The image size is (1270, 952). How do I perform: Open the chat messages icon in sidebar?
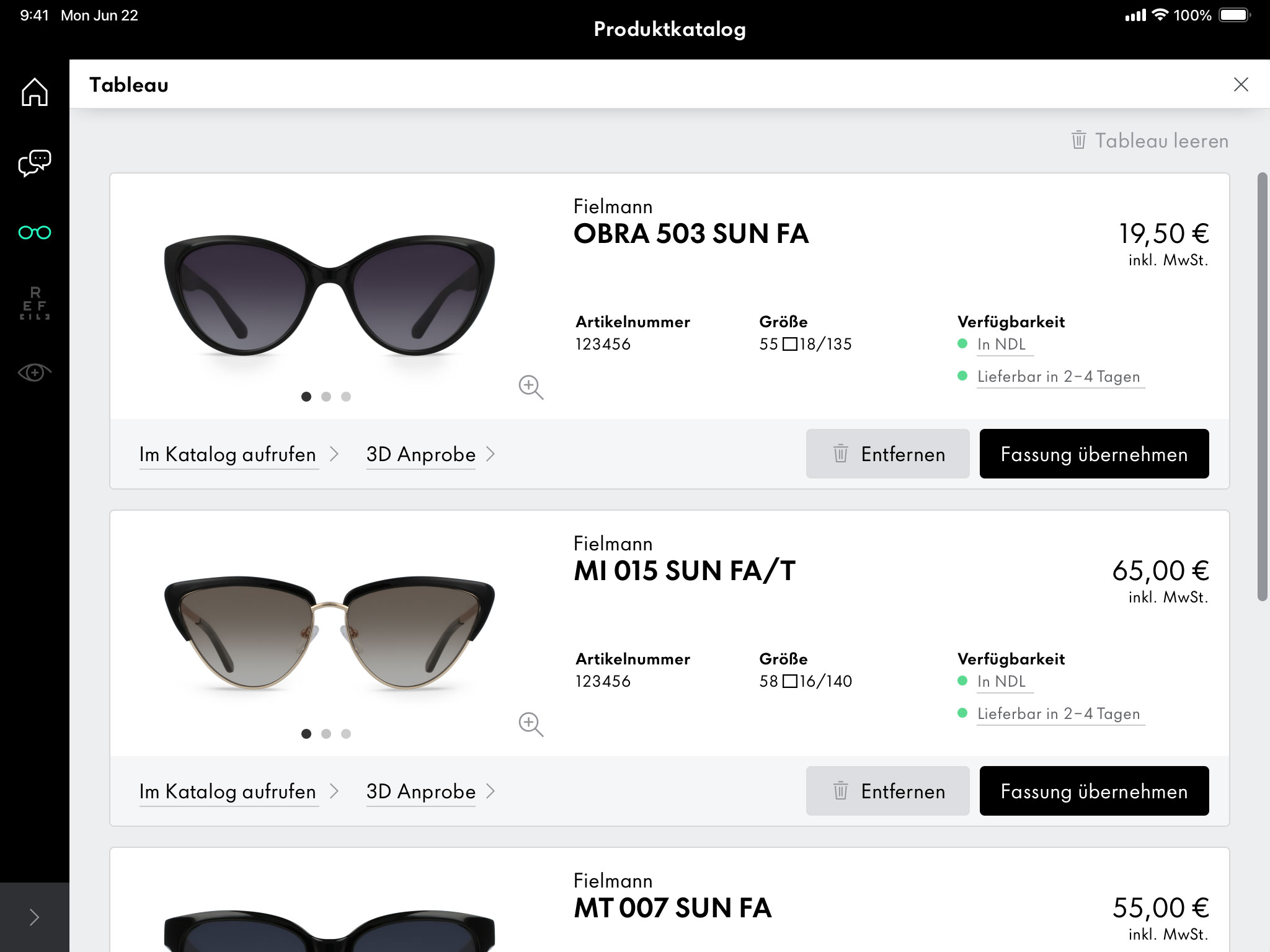click(34, 162)
